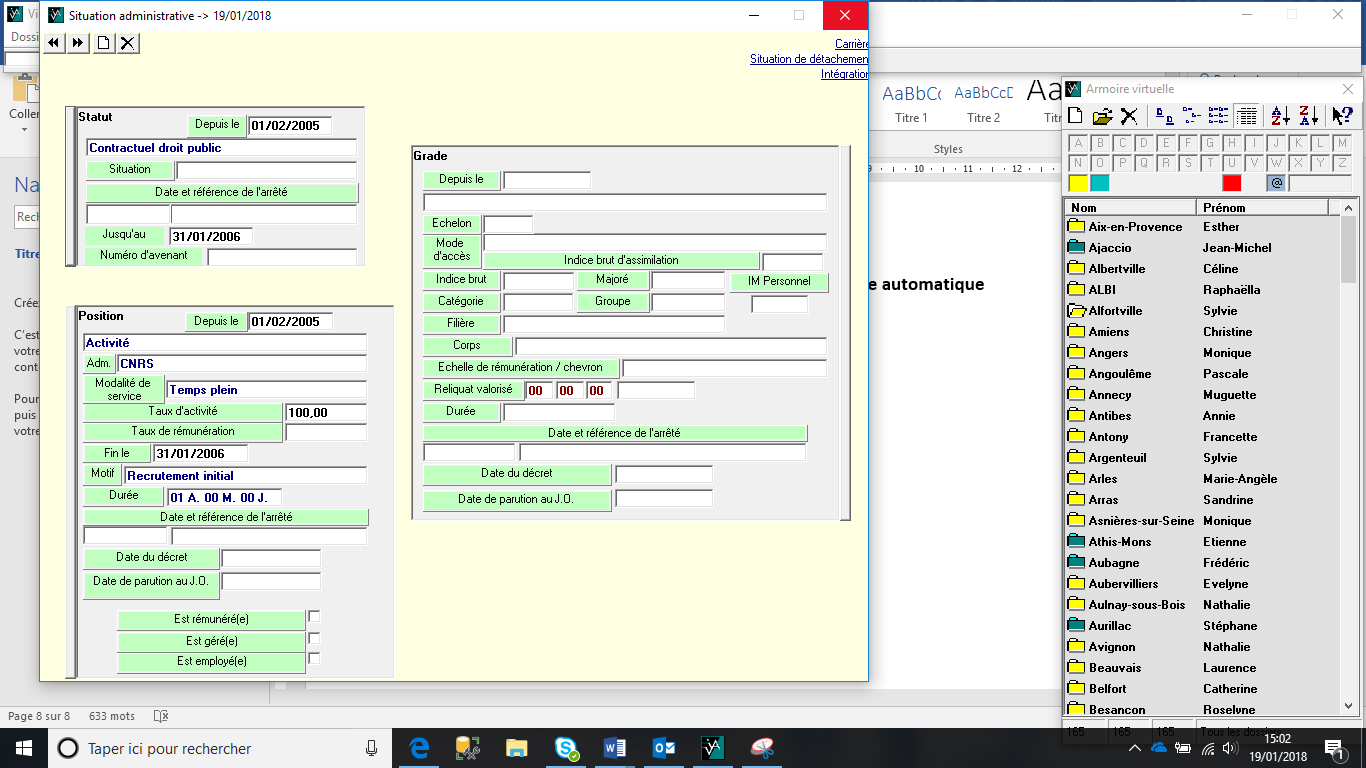Select the yellow folder color filter
This screenshot has height=768, width=1366.
click(x=1078, y=183)
